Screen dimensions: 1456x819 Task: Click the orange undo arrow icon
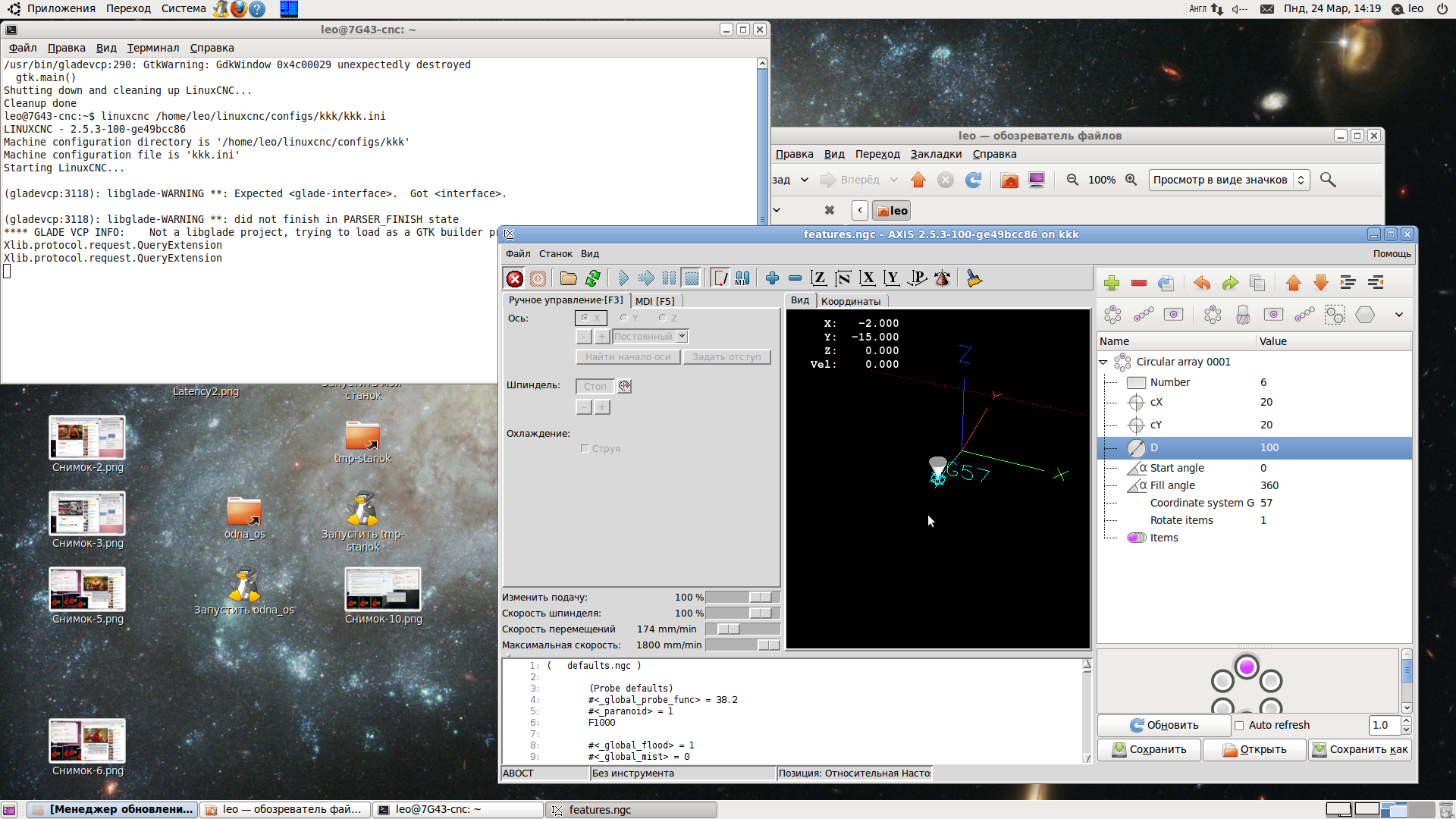(x=1202, y=284)
